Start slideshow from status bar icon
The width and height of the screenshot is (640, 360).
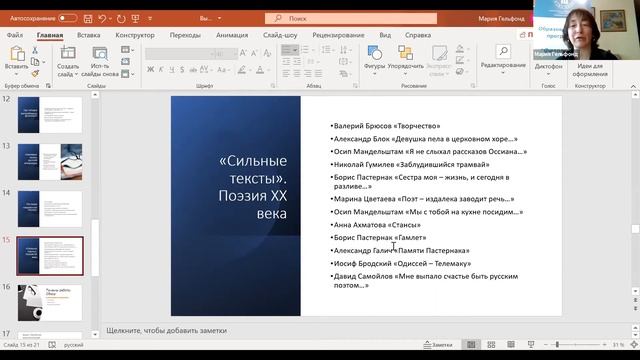(531, 345)
